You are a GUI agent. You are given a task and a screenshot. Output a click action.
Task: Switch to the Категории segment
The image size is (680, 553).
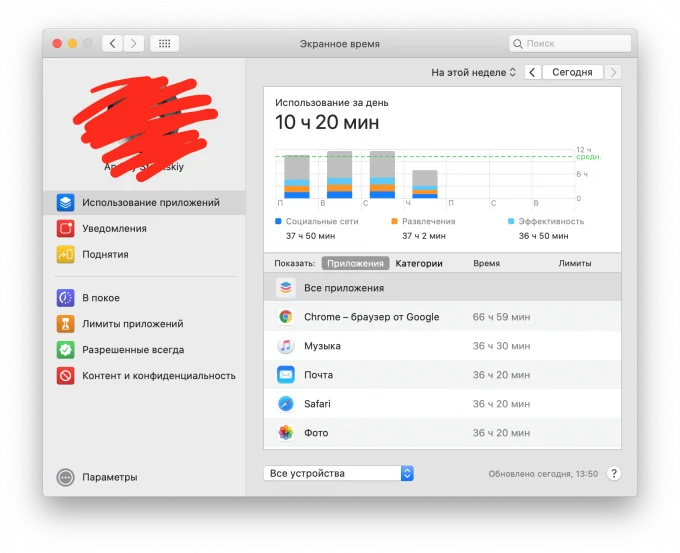pyautogui.click(x=419, y=263)
